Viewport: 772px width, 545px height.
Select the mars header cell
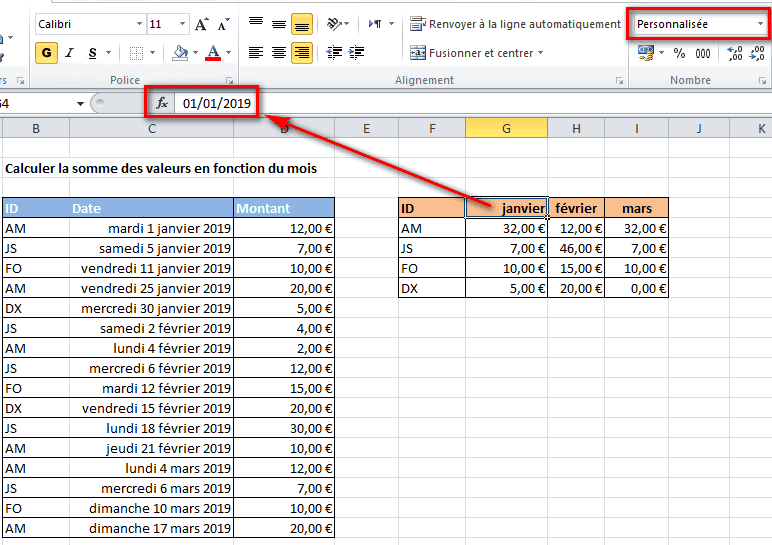[637, 208]
